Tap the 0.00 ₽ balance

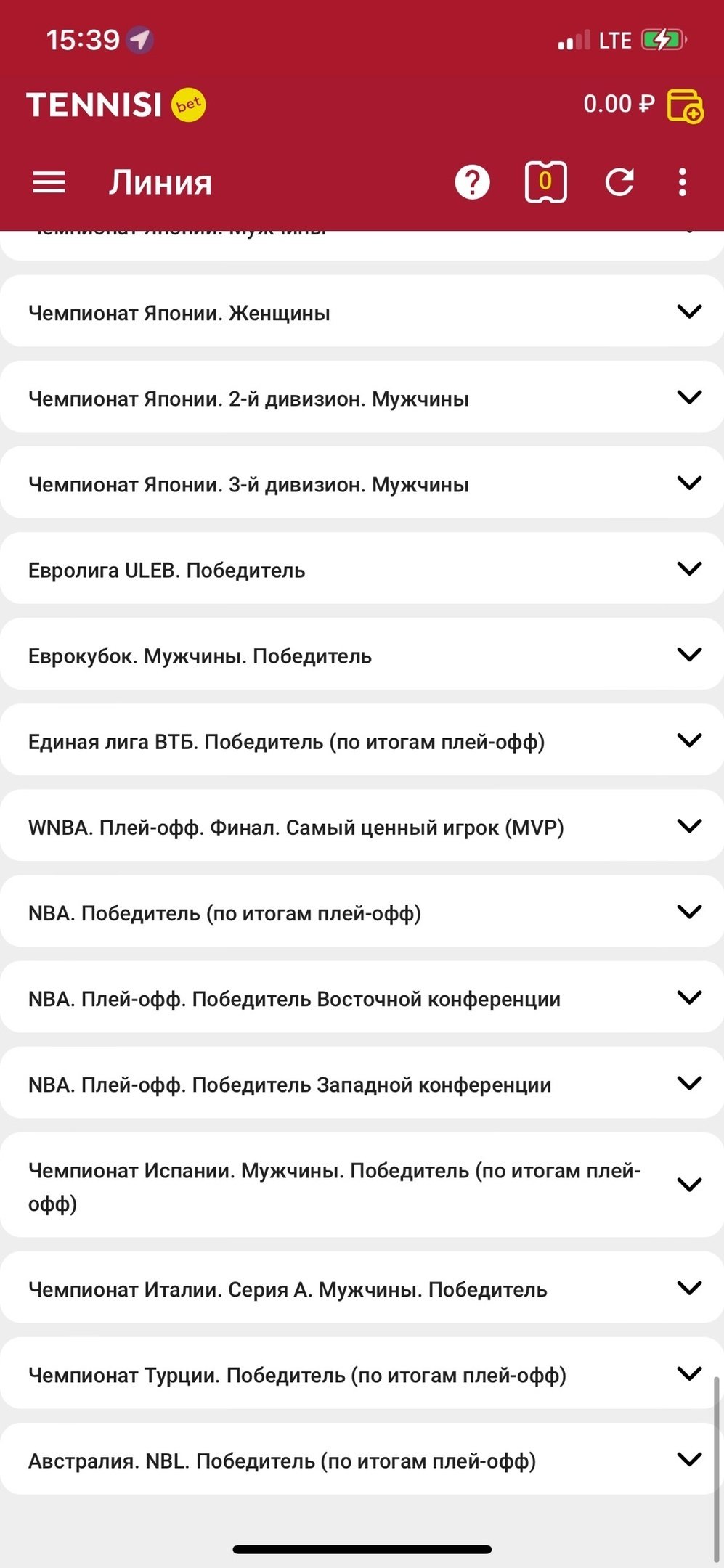[x=619, y=104]
